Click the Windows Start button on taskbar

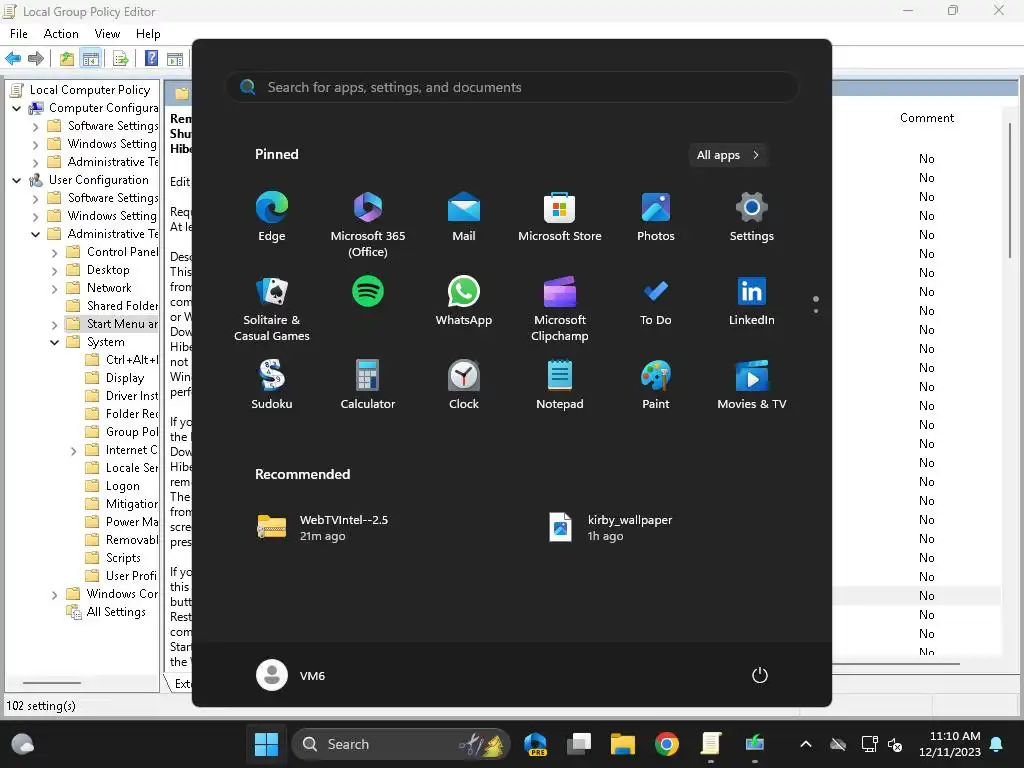click(266, 744)
